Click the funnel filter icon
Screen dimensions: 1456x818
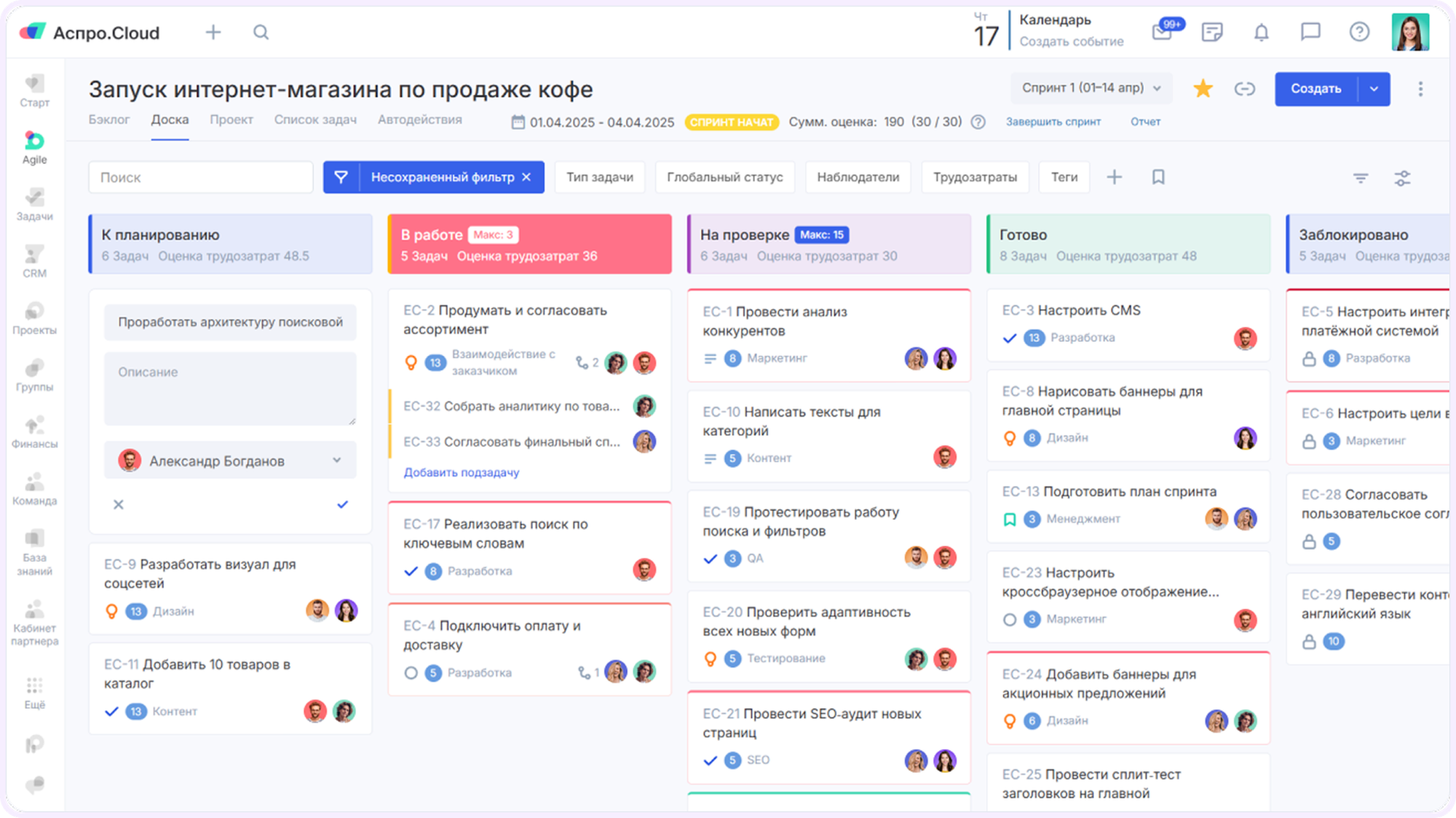pyautogui.click(x=341, y=177)
